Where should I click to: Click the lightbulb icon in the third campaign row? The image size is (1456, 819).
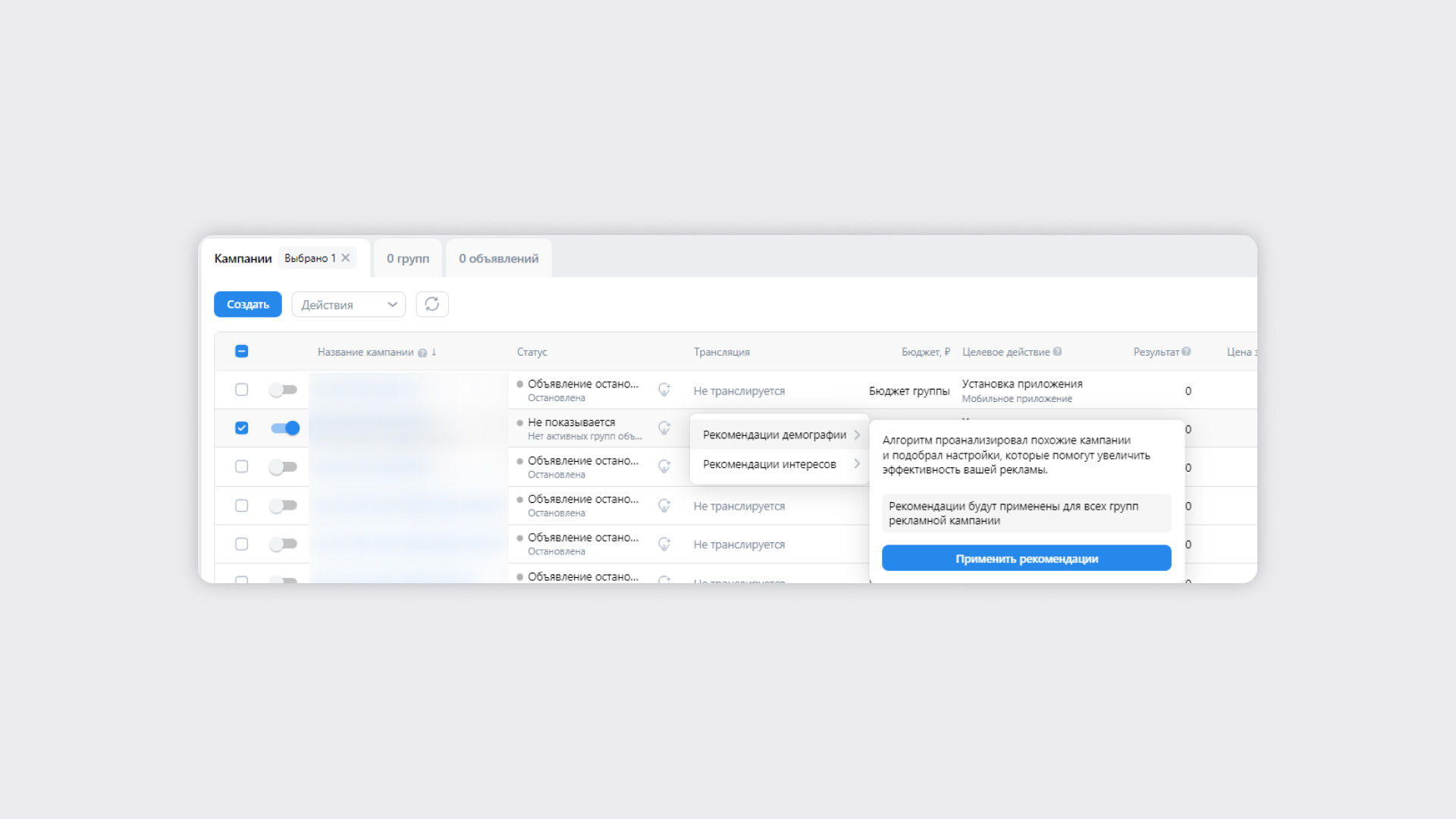pyautogui.click(x=664, y=466)
